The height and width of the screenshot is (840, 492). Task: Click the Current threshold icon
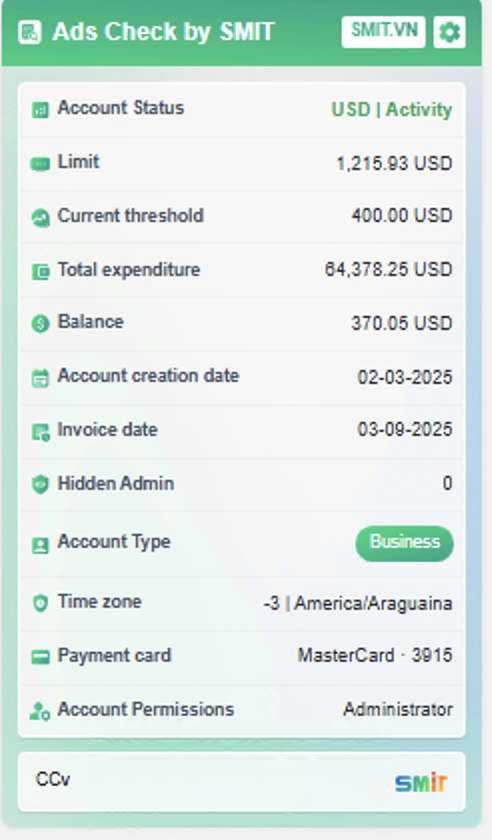40,218
